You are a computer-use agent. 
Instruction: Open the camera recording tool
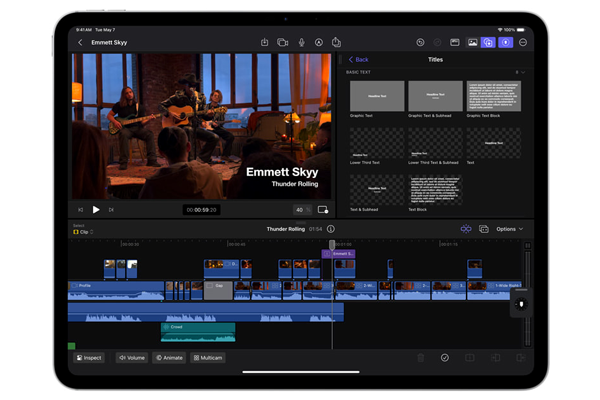point(283,43)
